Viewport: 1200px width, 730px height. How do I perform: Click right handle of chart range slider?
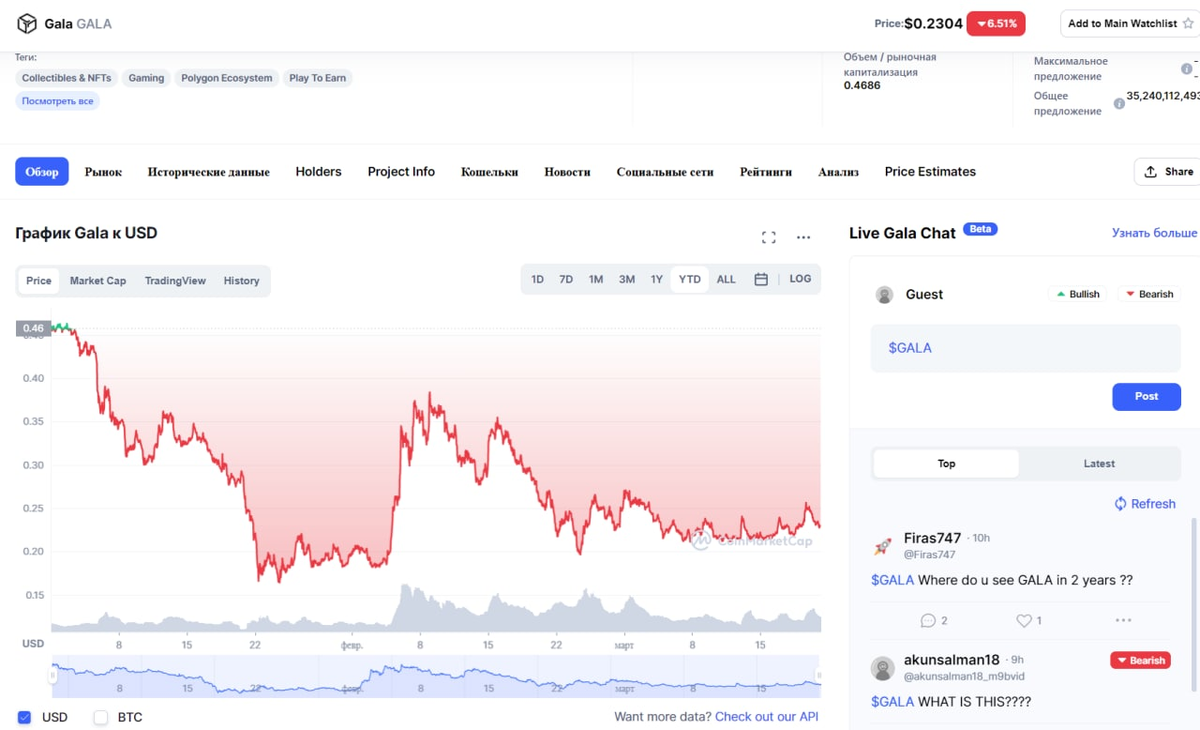click(x=819, y=676)
